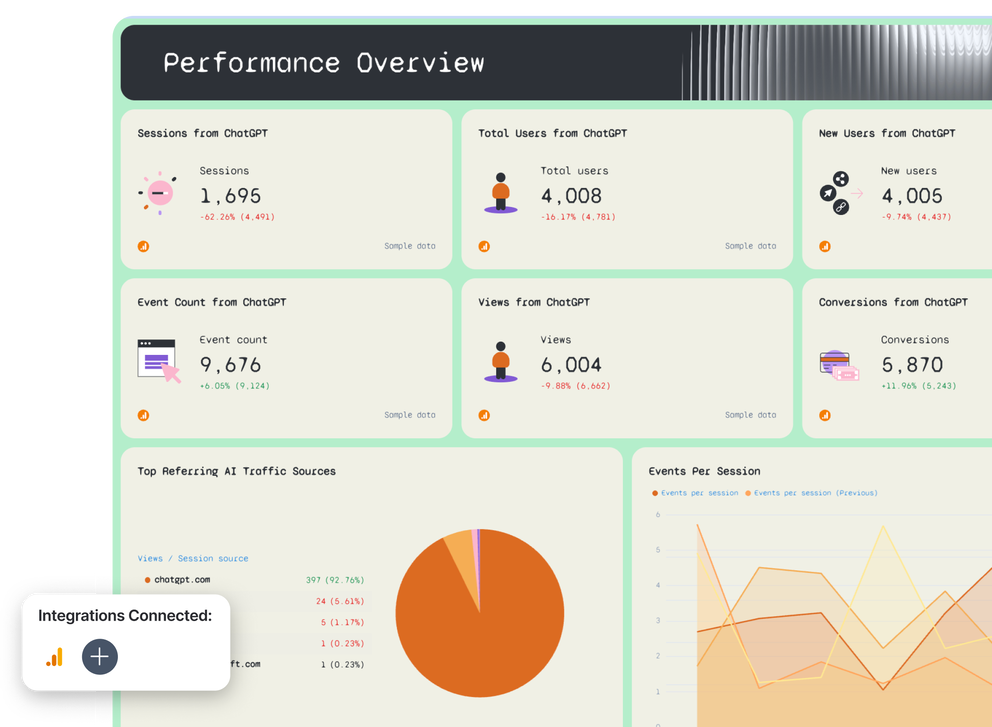Click the plus button in the Integrations Connected widget
The image size is (992, 727).
click(x=99, y=657)
